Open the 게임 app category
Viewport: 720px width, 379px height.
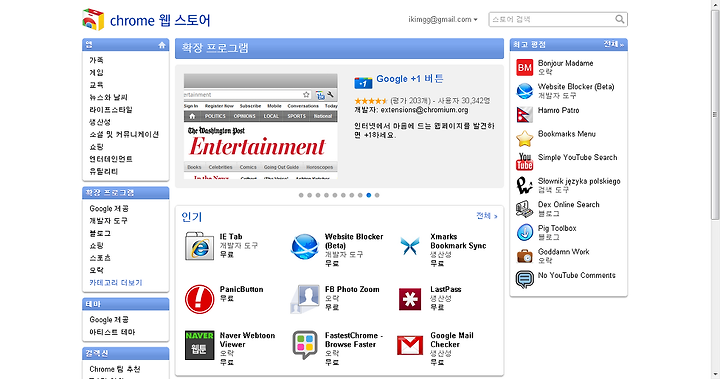(x=96, y=73)
